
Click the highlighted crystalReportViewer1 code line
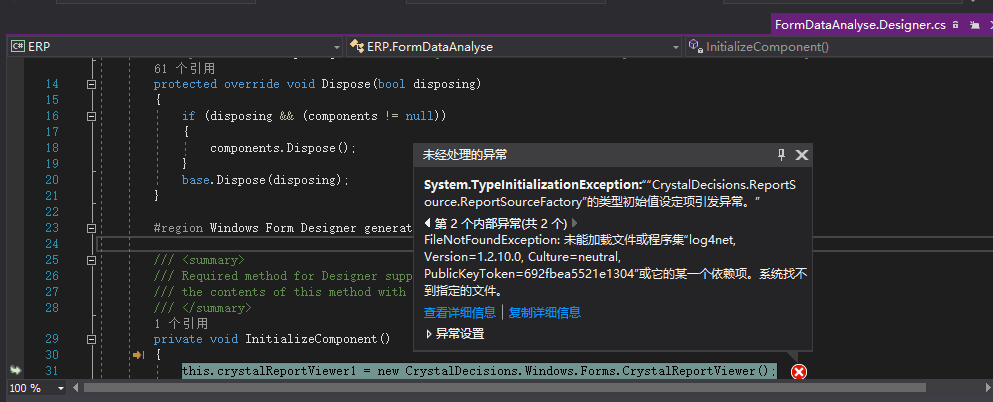(479, 371)
